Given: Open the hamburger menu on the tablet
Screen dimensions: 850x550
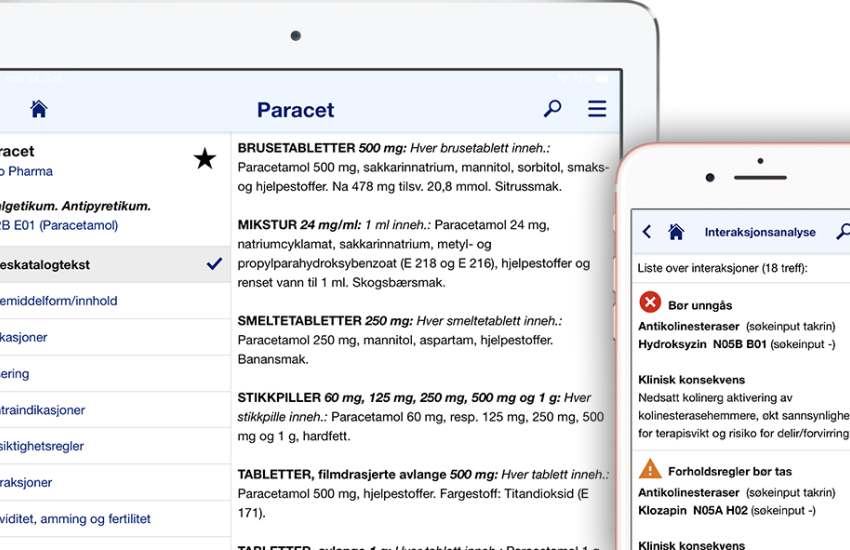Looking at the screenshot, I should [x=597, y=108].
